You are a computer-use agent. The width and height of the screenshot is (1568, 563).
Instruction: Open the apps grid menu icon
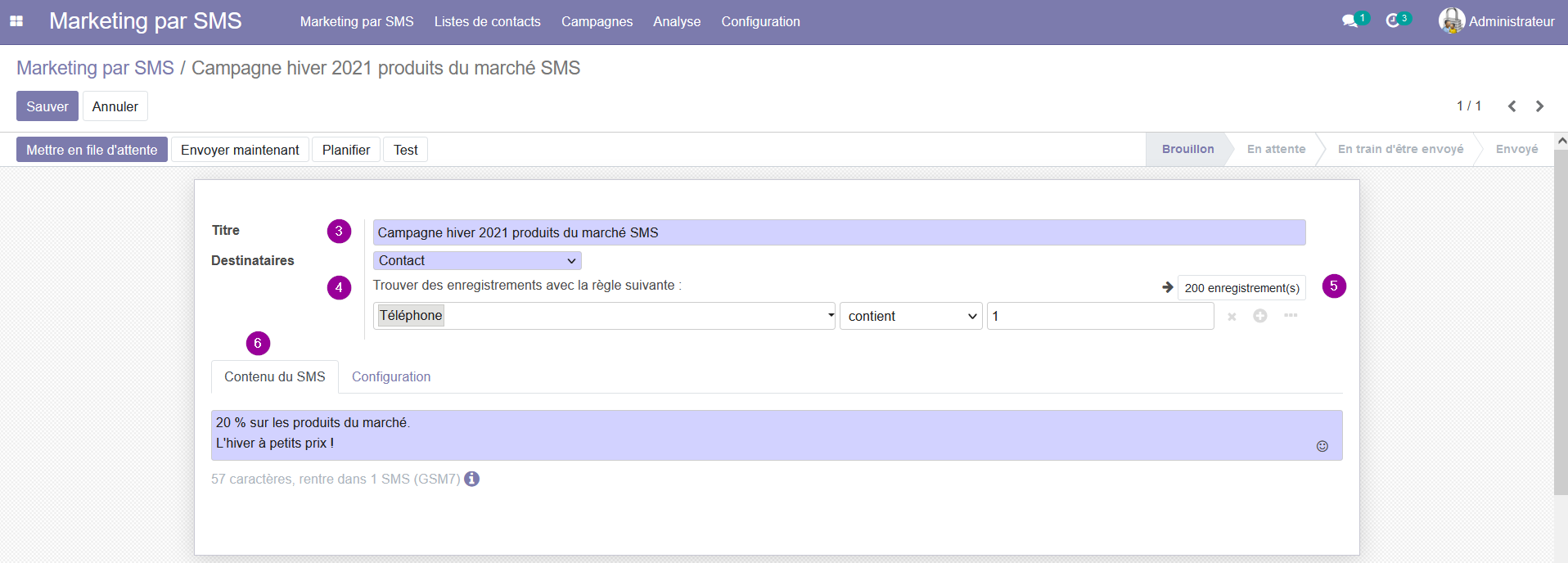pos(16,21)
